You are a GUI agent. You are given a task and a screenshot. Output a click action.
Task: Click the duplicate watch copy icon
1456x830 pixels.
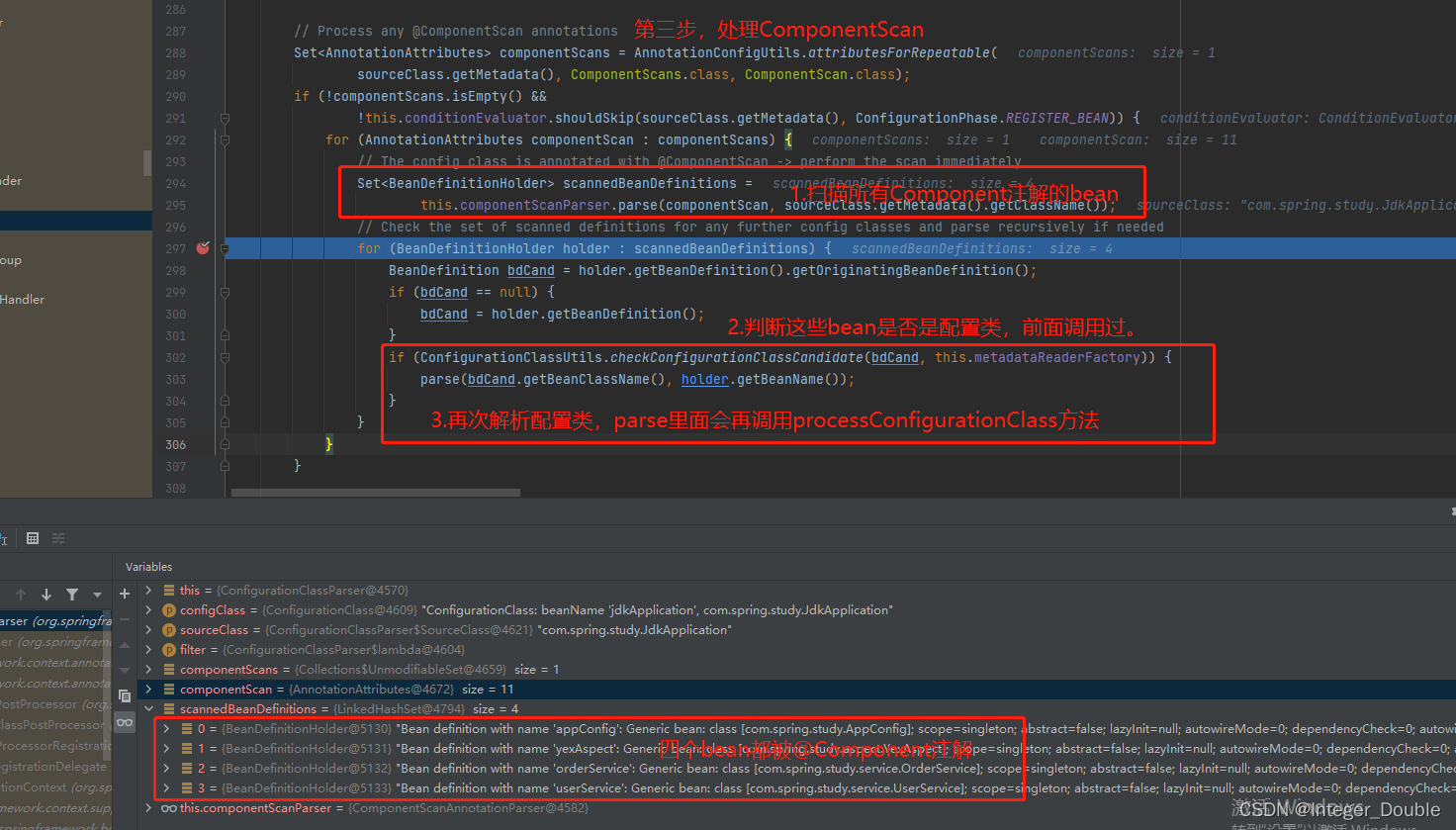pos(125,696)
